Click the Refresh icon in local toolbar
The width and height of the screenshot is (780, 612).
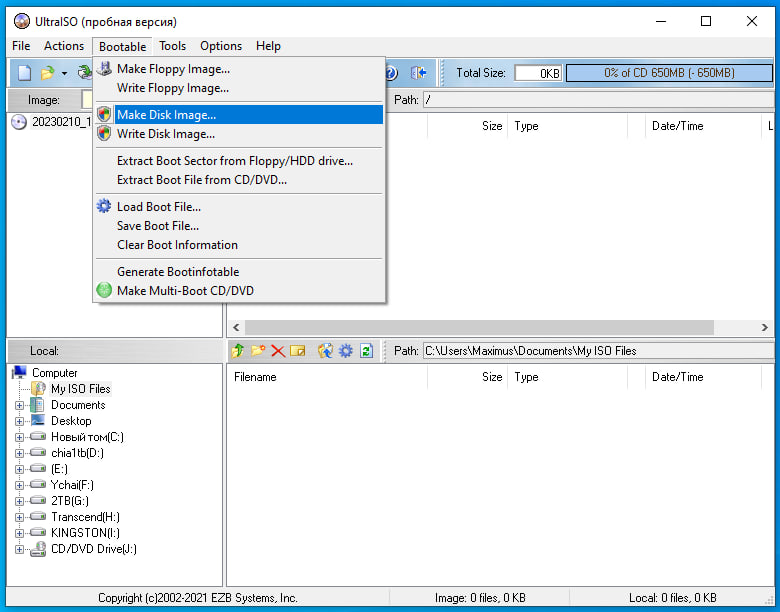pyautogui.click(x=367, y=351)
